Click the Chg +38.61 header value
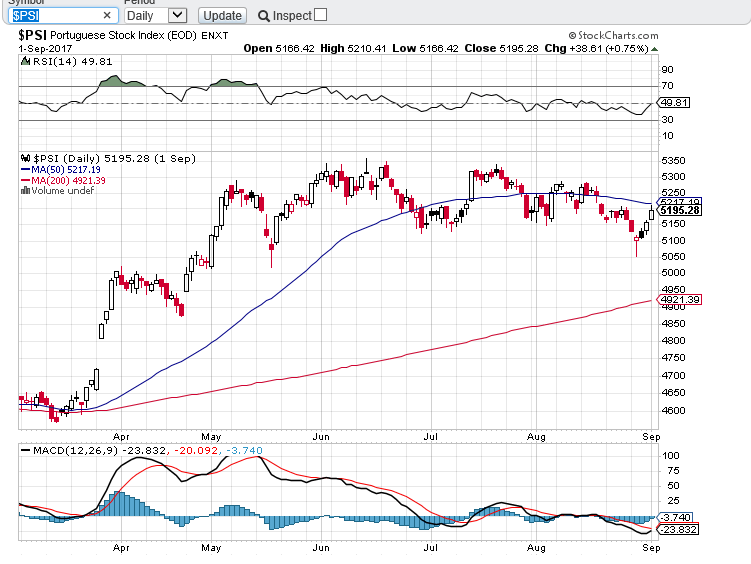This screenshot has width=751, height=564. pos(596,48)
